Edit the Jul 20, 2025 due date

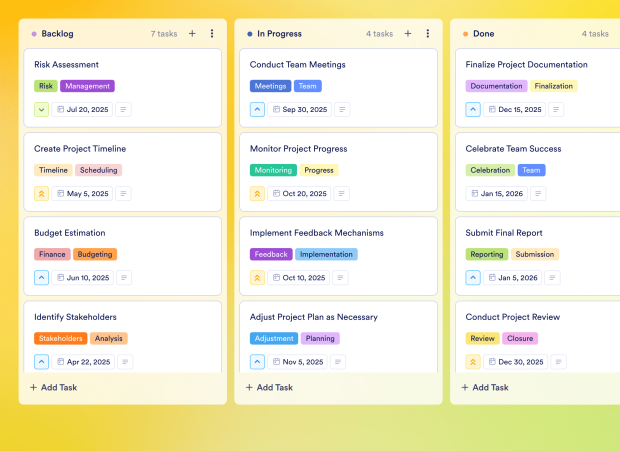pos(82,109)
